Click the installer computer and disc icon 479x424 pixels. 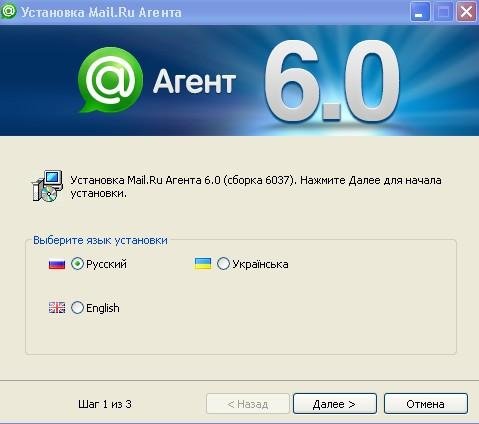coord(47,186)
